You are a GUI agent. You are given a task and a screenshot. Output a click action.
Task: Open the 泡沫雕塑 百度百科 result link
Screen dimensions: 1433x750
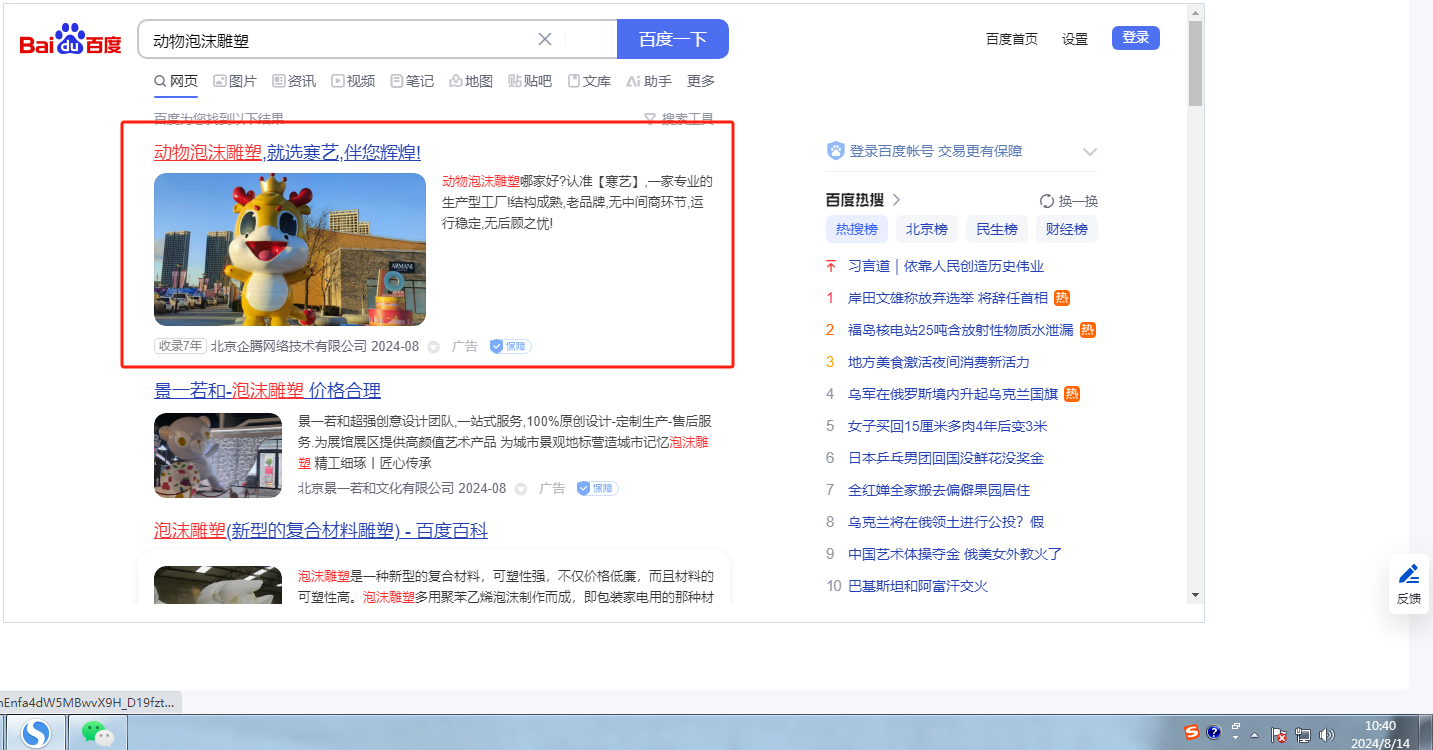click(x=321, y=530)
